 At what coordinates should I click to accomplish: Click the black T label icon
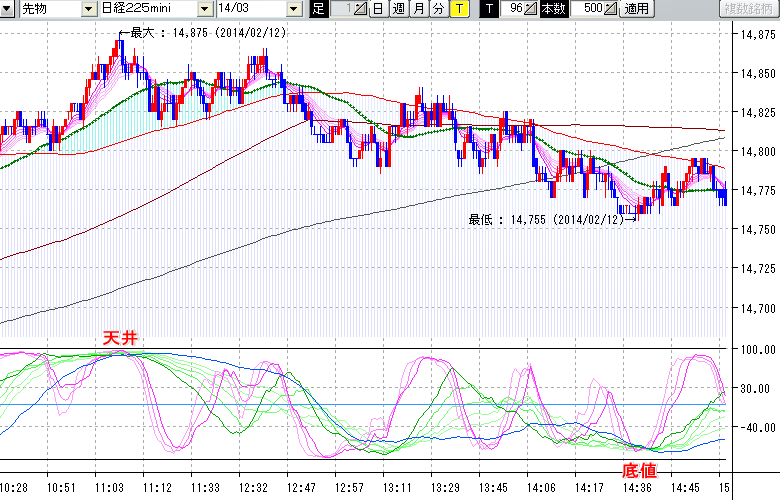(489, 9)
